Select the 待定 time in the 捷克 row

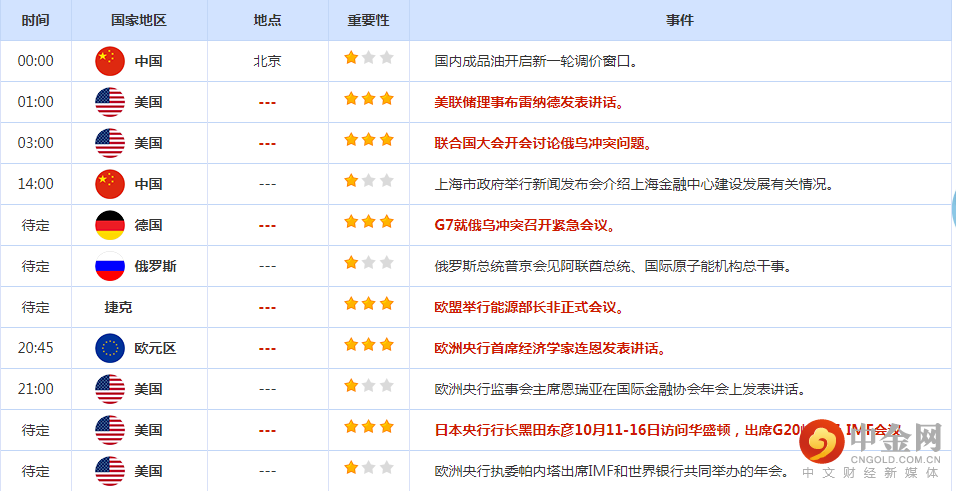[35, 307]
